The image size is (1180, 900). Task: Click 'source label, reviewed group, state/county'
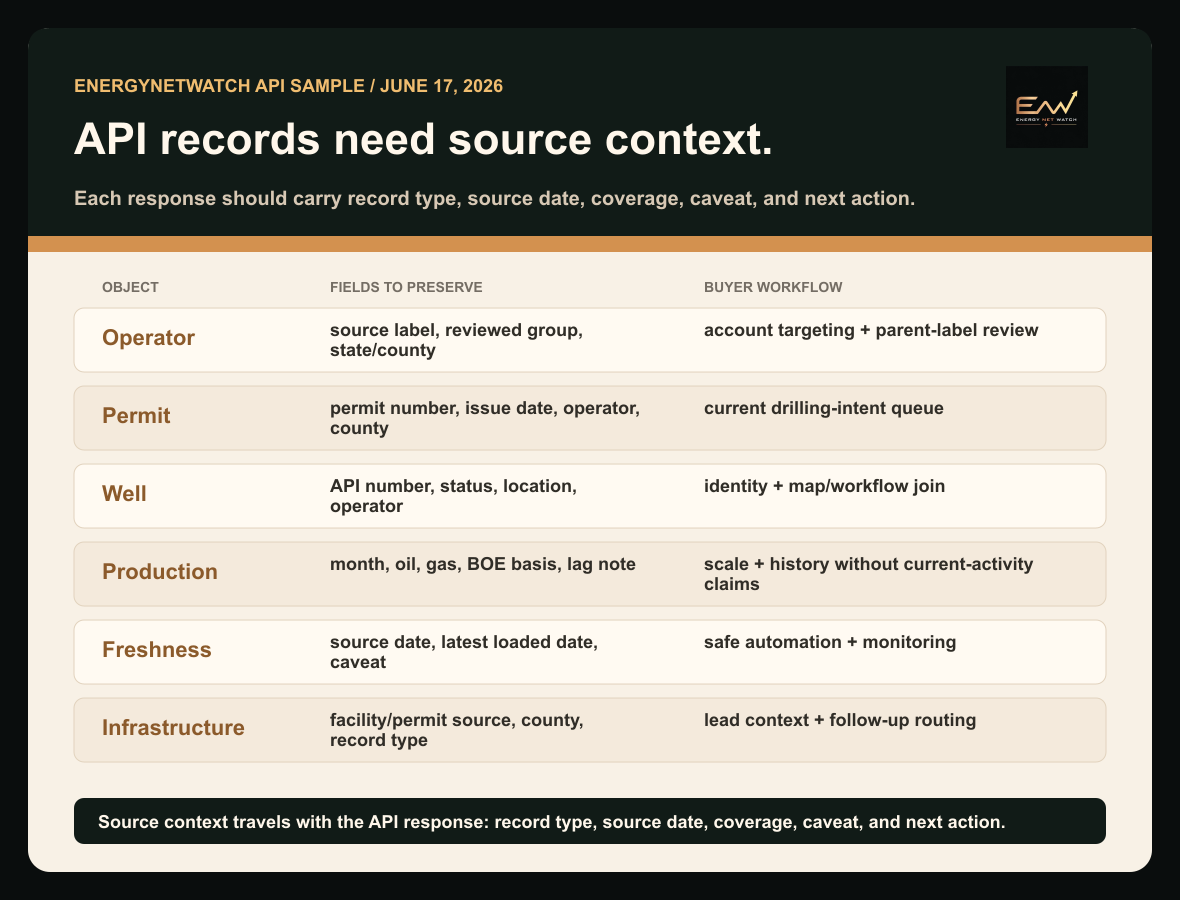(456, 340)
